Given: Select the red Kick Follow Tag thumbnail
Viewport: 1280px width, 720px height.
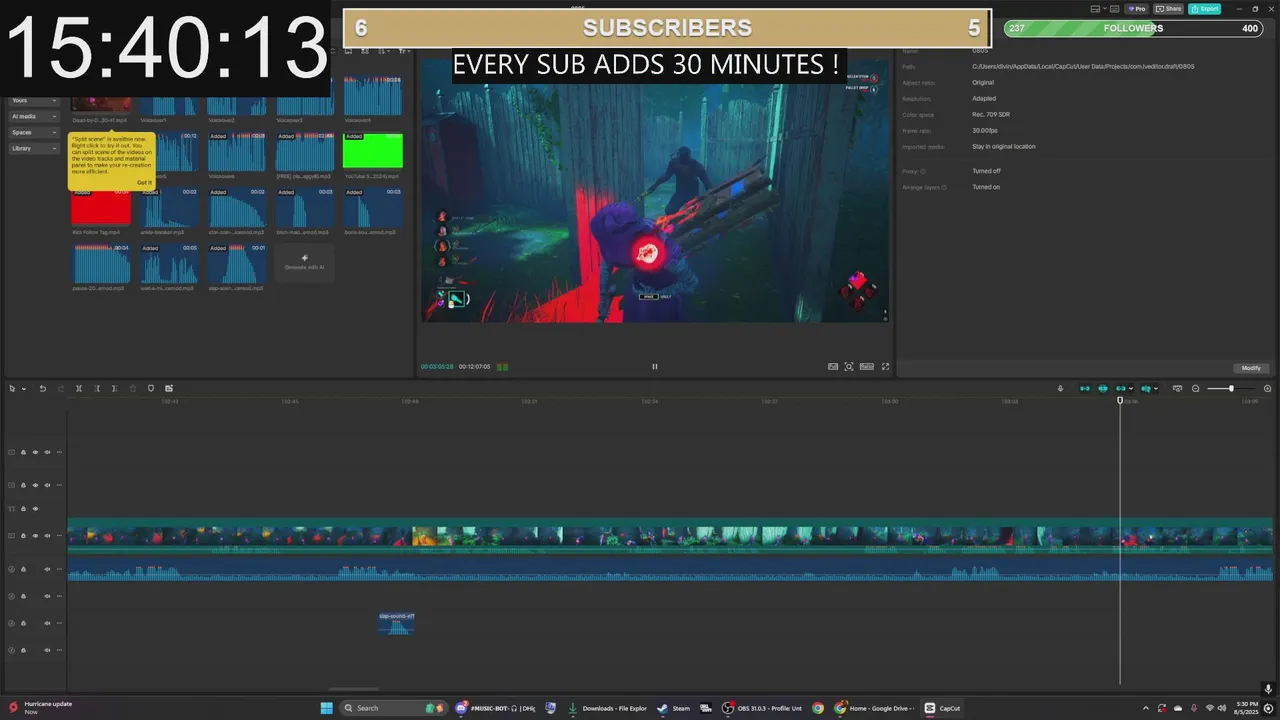Looking at the screenshot, I should point(101,206).
